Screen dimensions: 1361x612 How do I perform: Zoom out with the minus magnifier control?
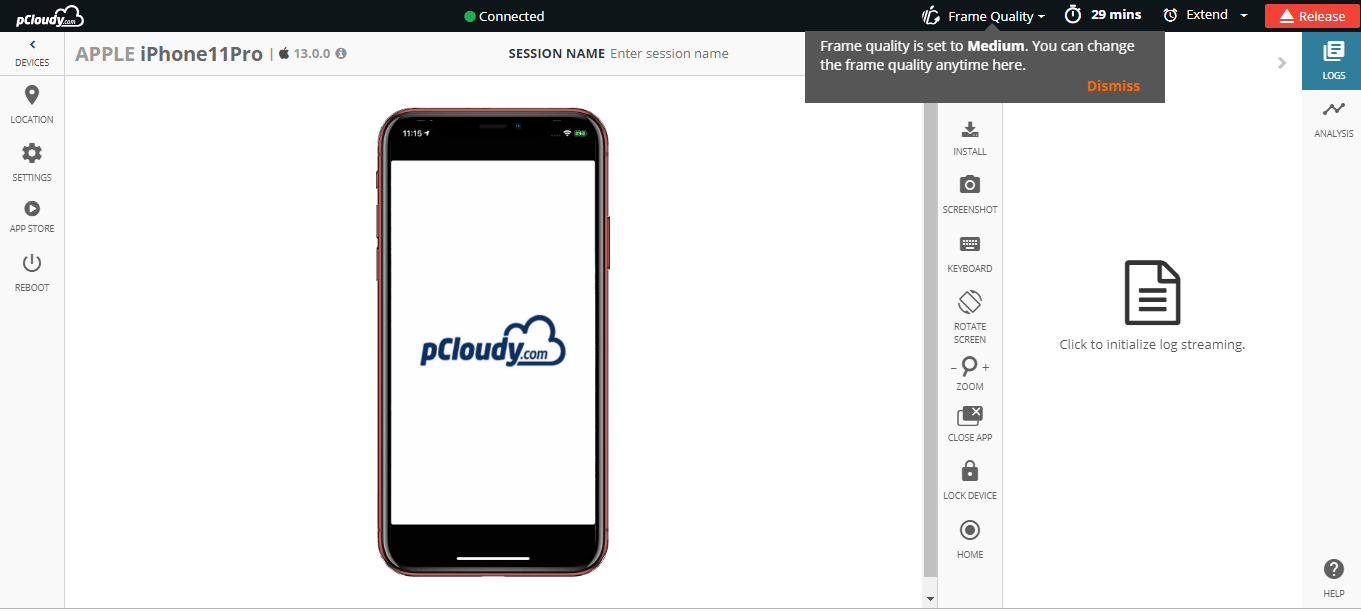(x=954, y=368)
